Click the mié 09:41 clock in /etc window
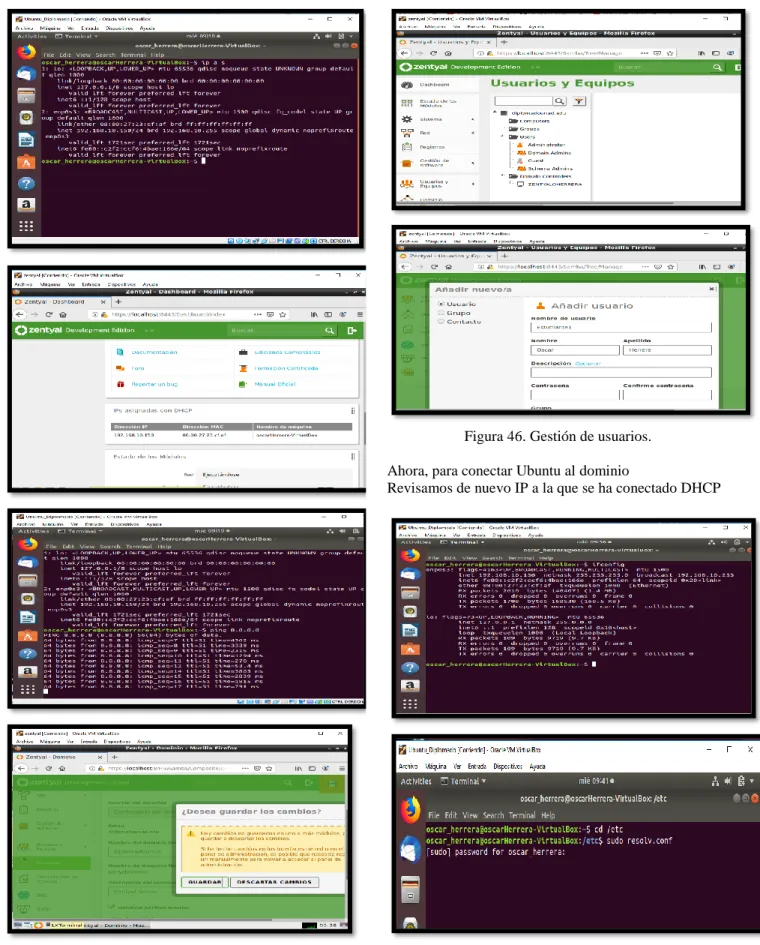760x945 pixels. (595, 781)
